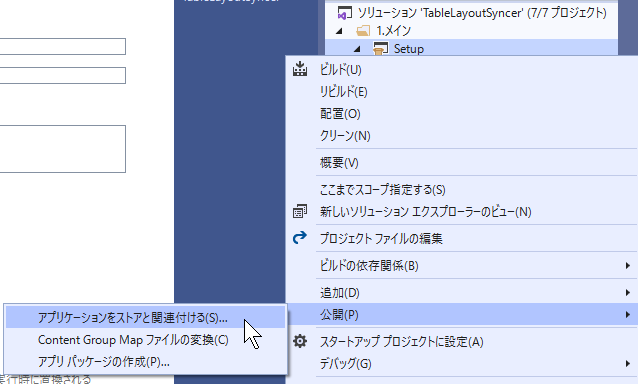Click the Setup project icon in tree
The image size is (638, 384).
point(380,49)
